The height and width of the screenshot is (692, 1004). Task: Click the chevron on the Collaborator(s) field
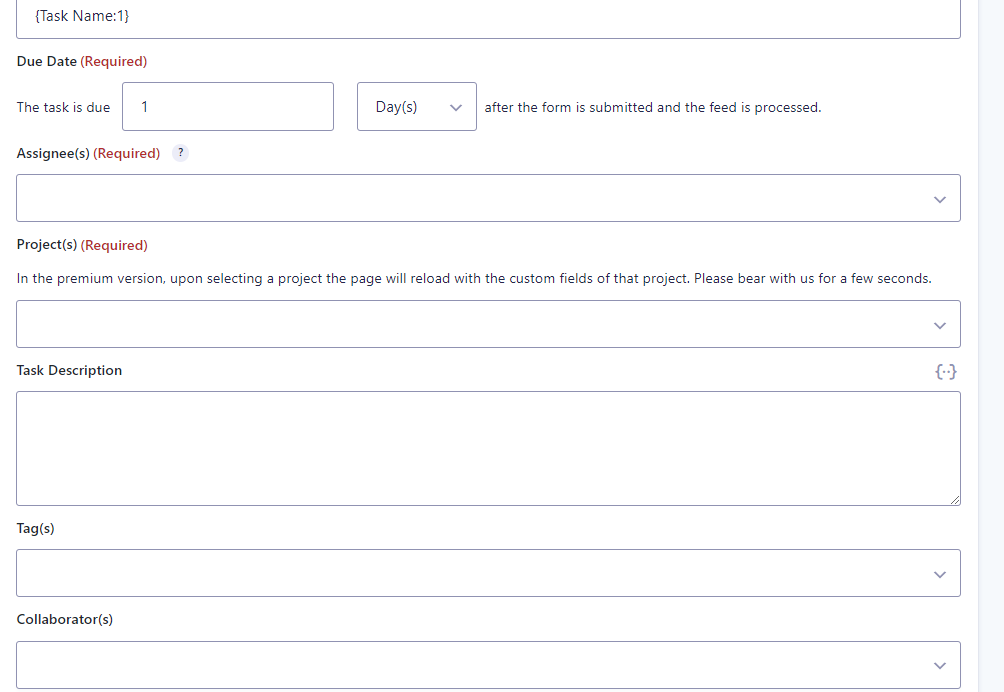click(939, 664)
